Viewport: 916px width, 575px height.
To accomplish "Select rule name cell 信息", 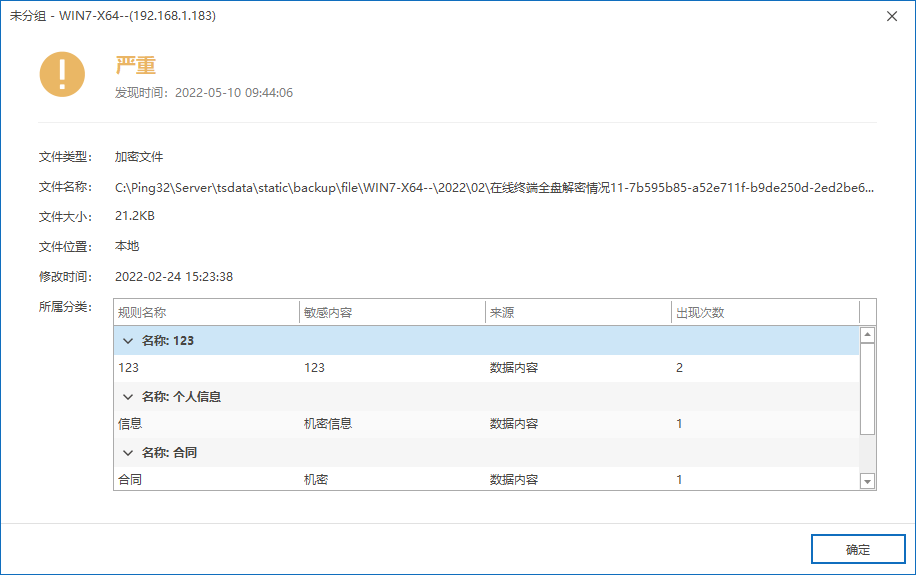I will [130, 424].
